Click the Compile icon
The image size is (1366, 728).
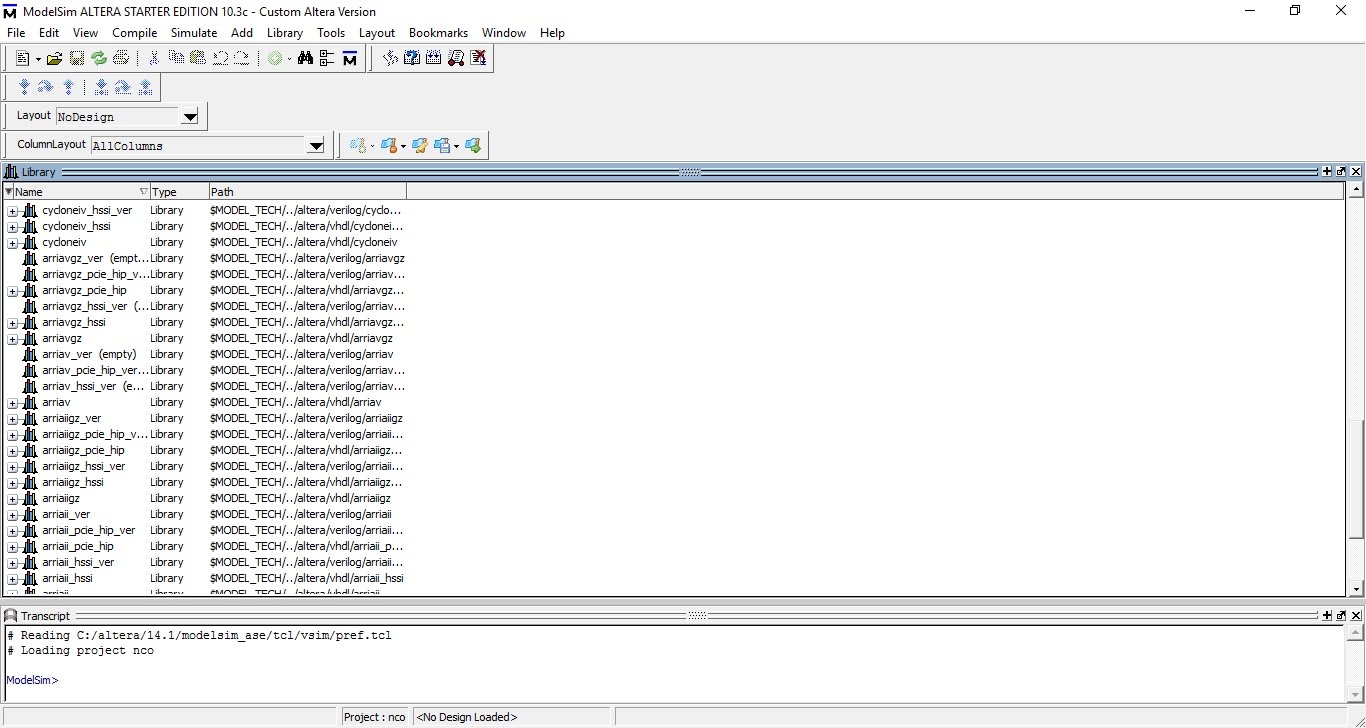(390, 59)
